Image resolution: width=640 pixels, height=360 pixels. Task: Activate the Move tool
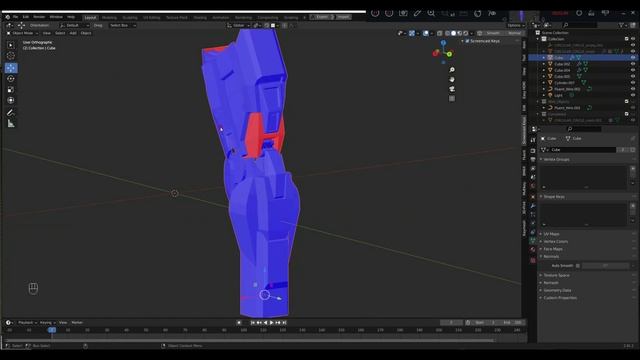pyautogui.click(x=11, y=68)
